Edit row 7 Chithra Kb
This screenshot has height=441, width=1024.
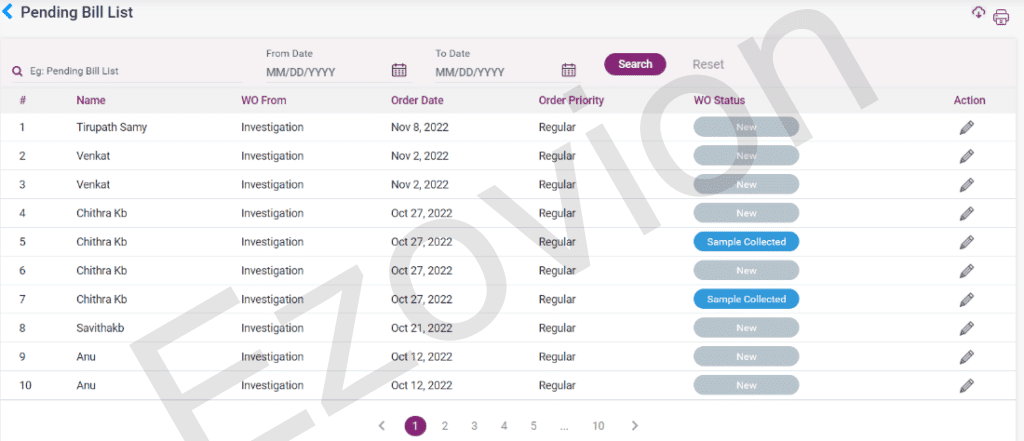click(967, 300)
